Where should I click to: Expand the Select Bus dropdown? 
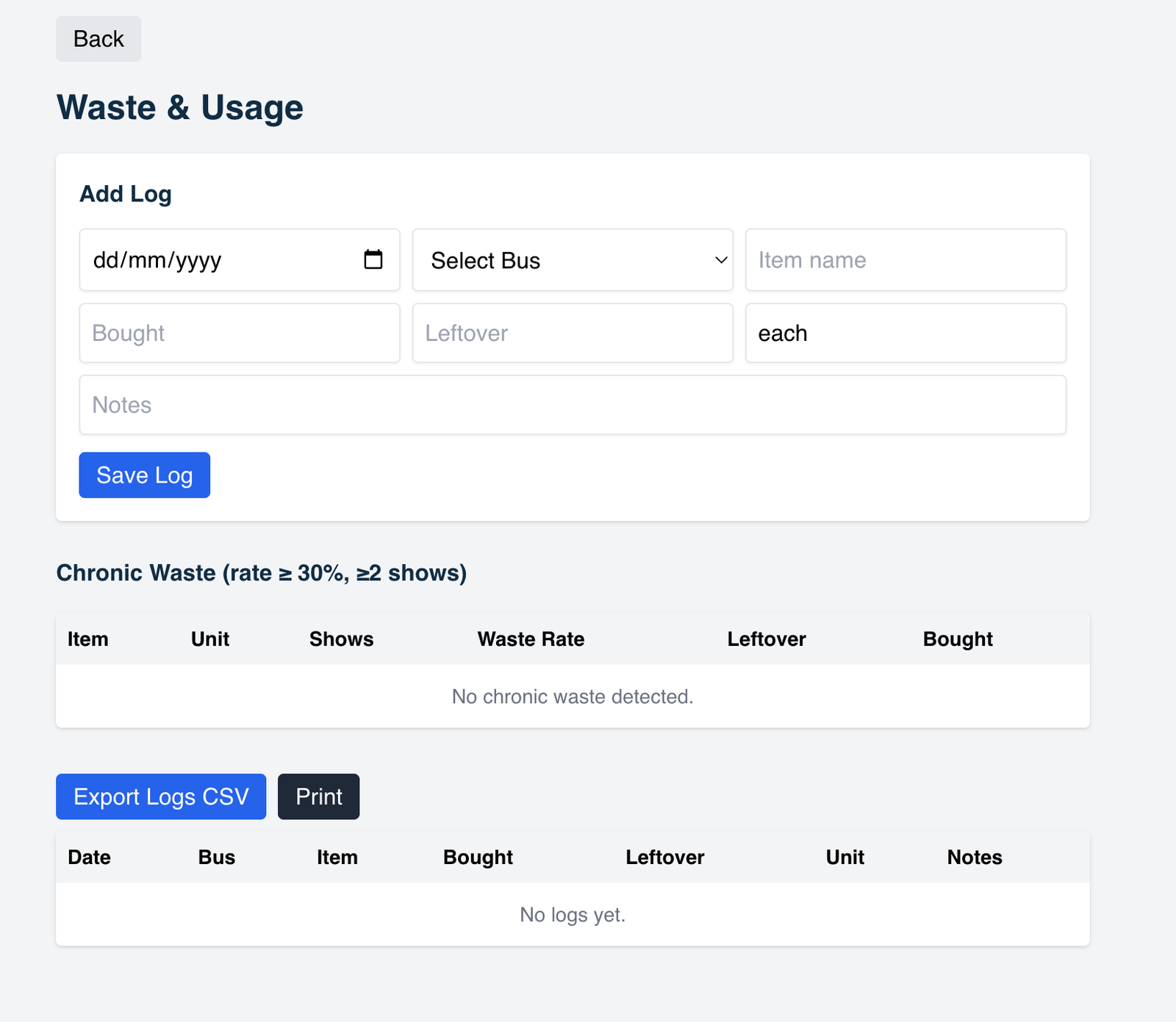coord(572,260)
